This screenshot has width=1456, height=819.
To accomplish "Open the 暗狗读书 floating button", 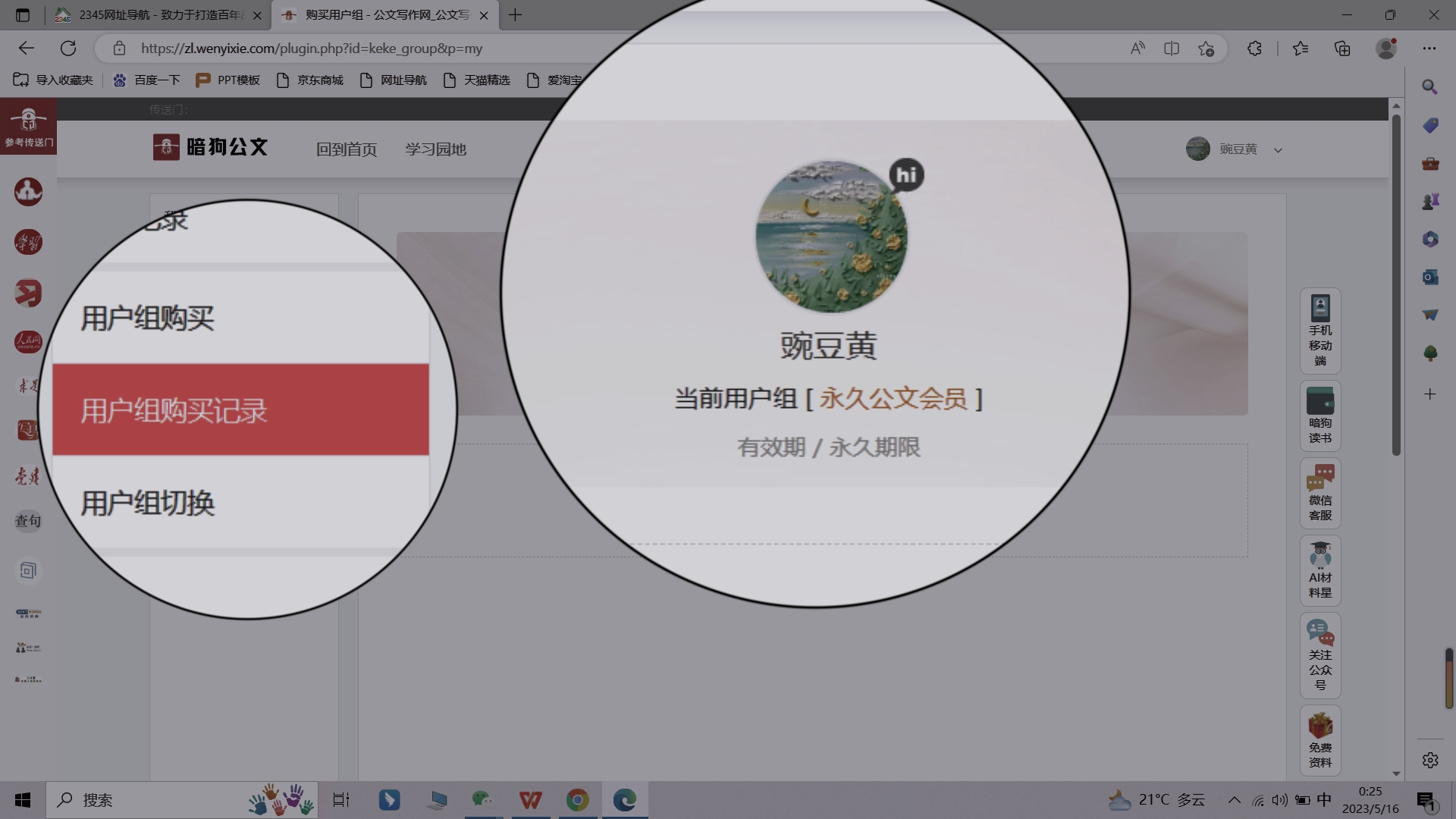I will (1320, 416).
